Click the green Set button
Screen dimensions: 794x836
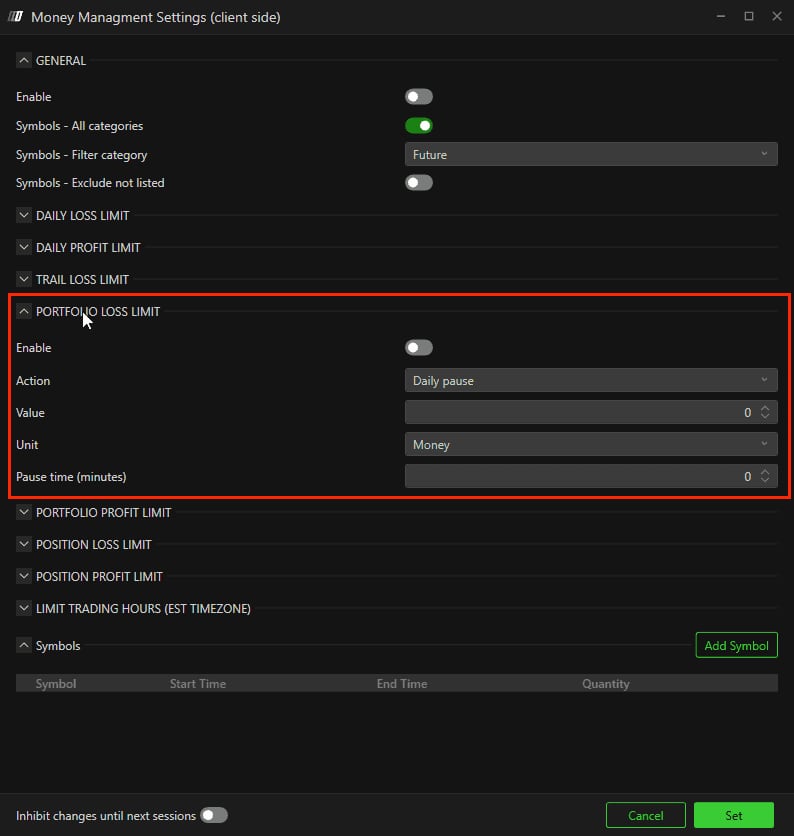734,815
